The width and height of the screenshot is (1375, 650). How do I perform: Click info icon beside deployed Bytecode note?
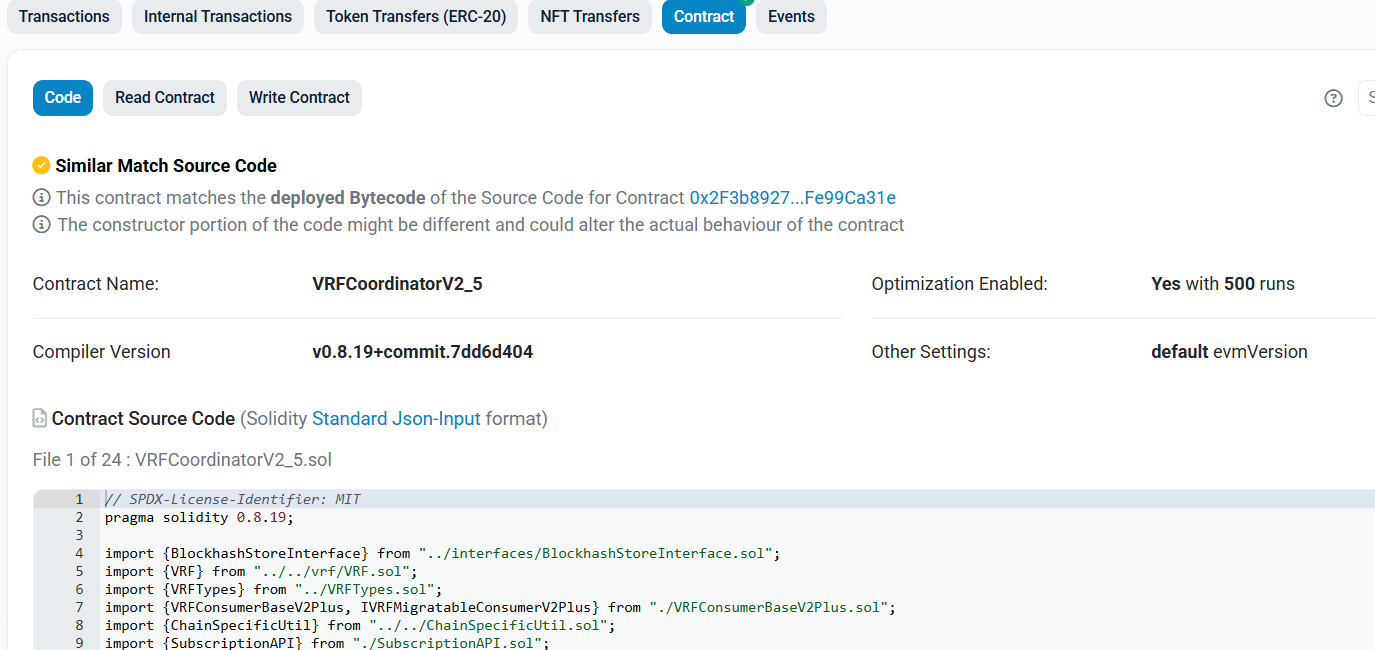(x=41, y=198)
